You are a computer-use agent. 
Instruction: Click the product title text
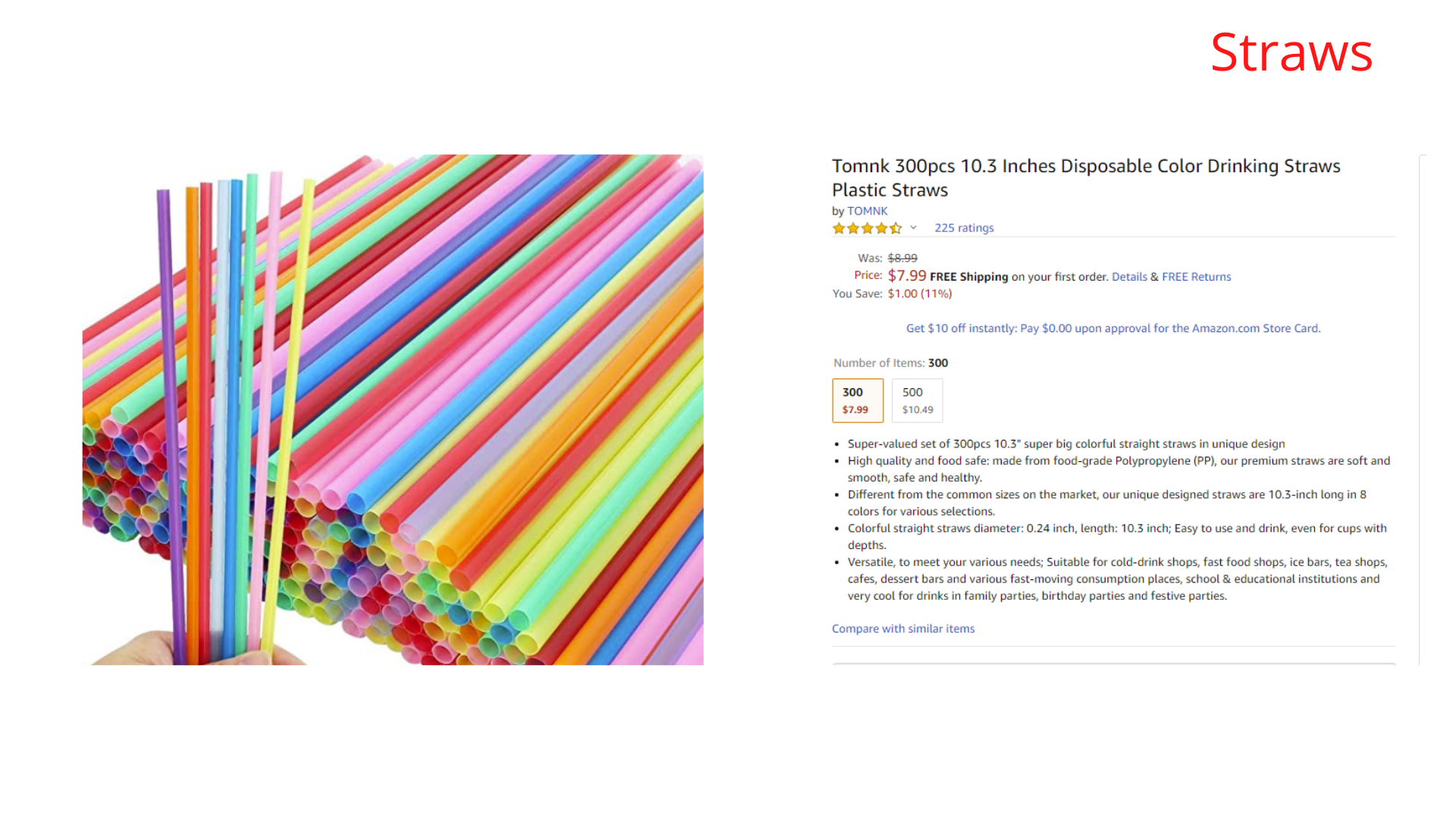coord(1086,177)
